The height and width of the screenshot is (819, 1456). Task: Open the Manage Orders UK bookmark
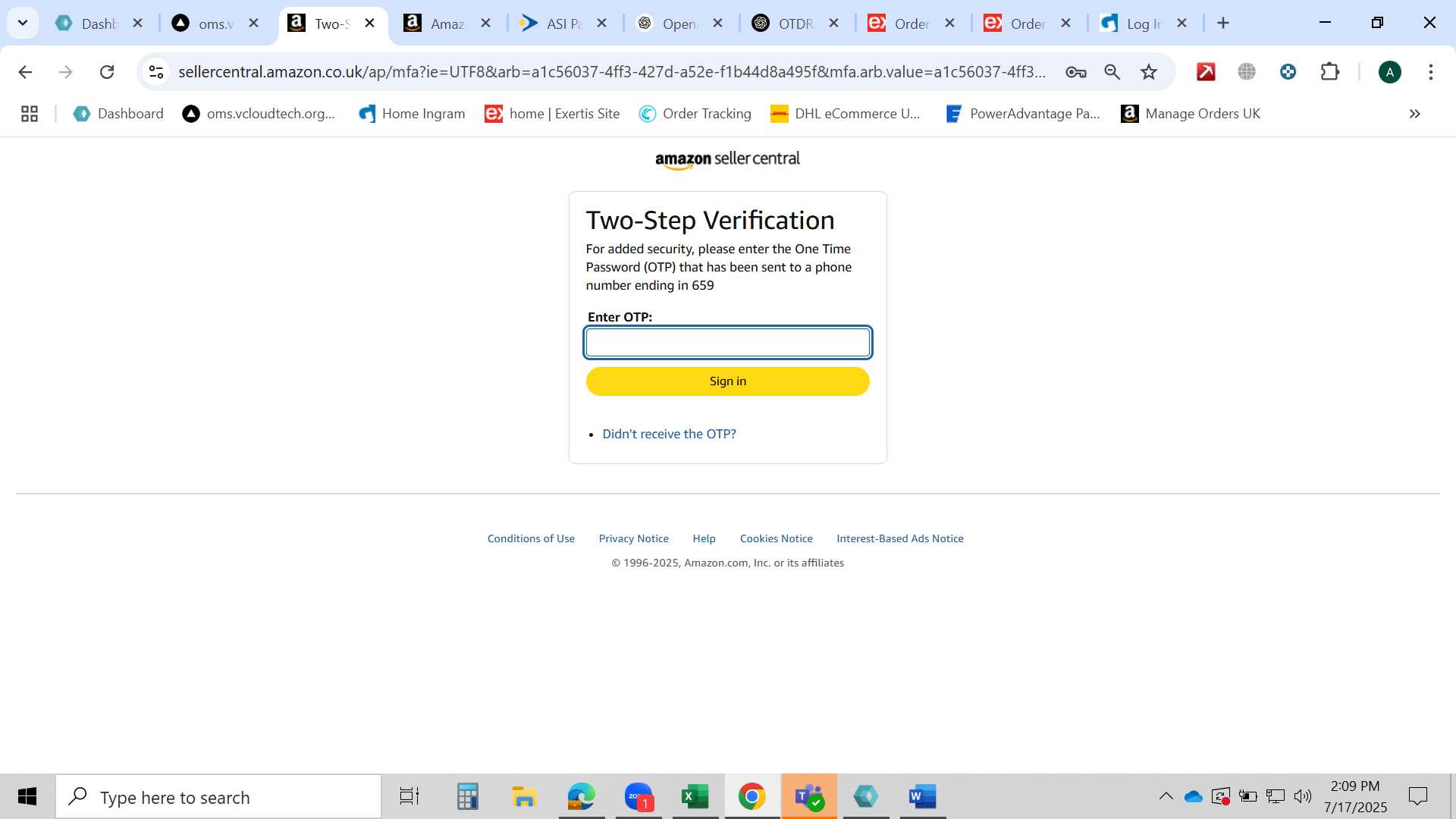tap(1191, 114)
